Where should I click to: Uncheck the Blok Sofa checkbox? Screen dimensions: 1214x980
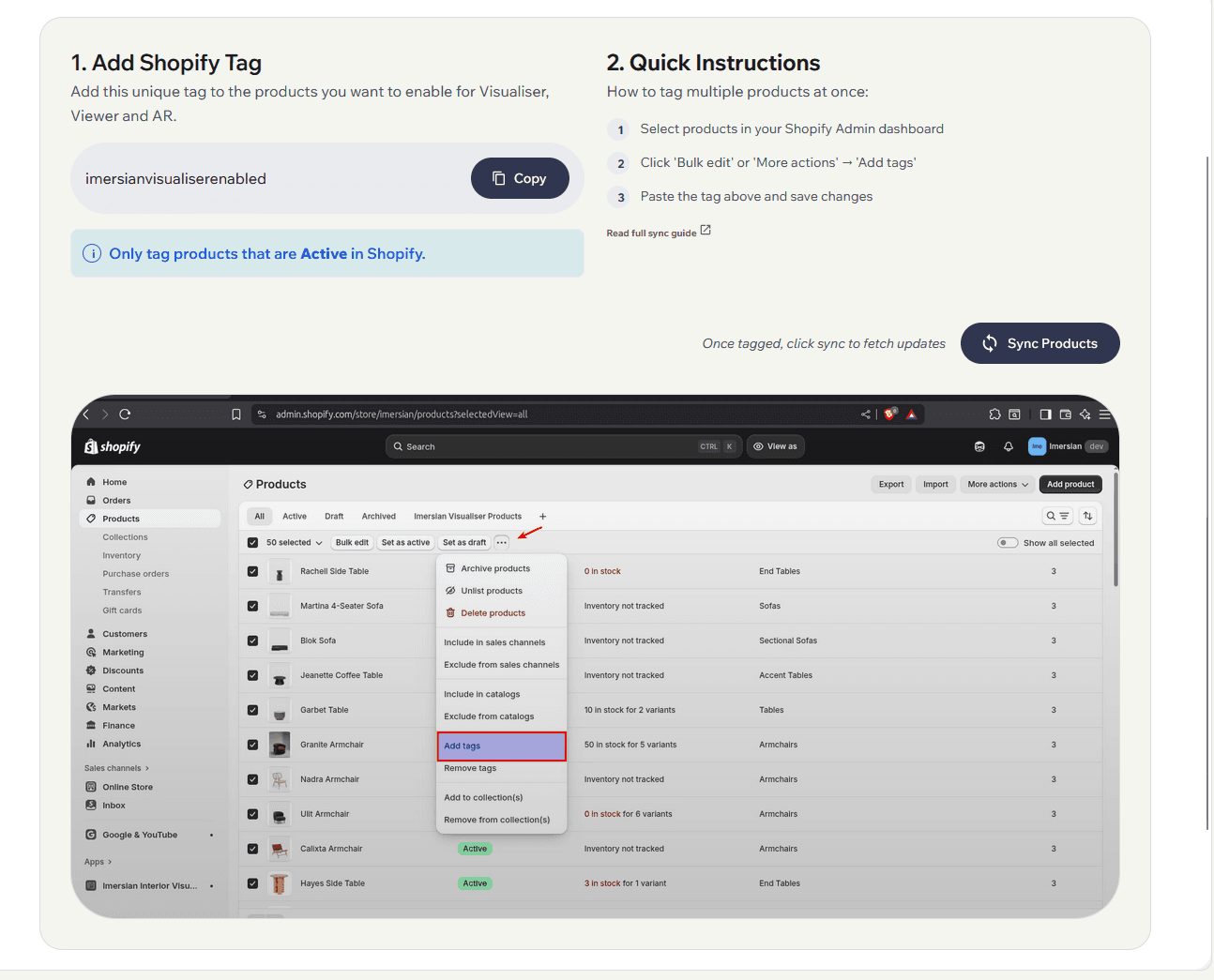252,641
